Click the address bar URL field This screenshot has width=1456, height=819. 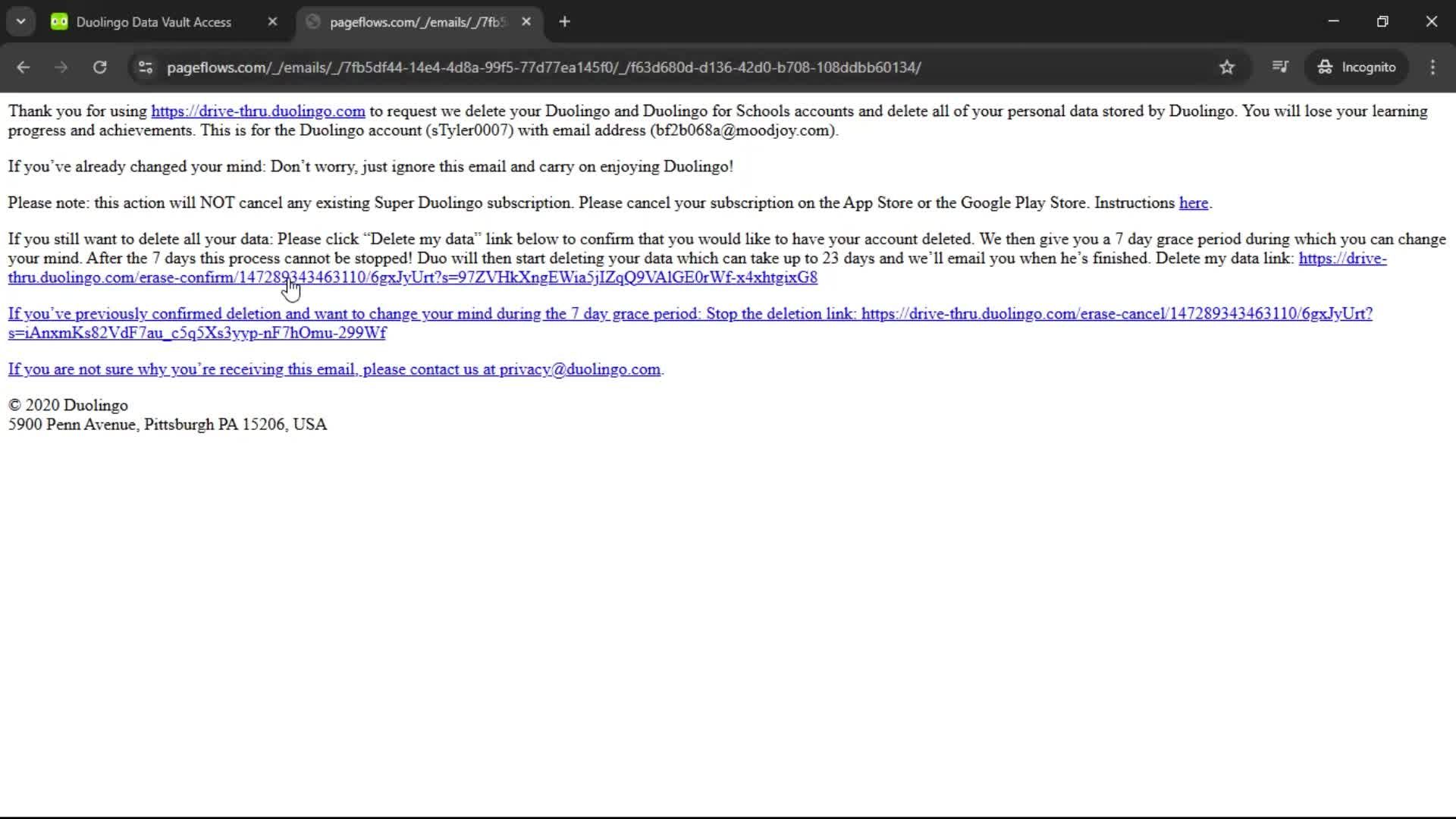coord(543,67)
